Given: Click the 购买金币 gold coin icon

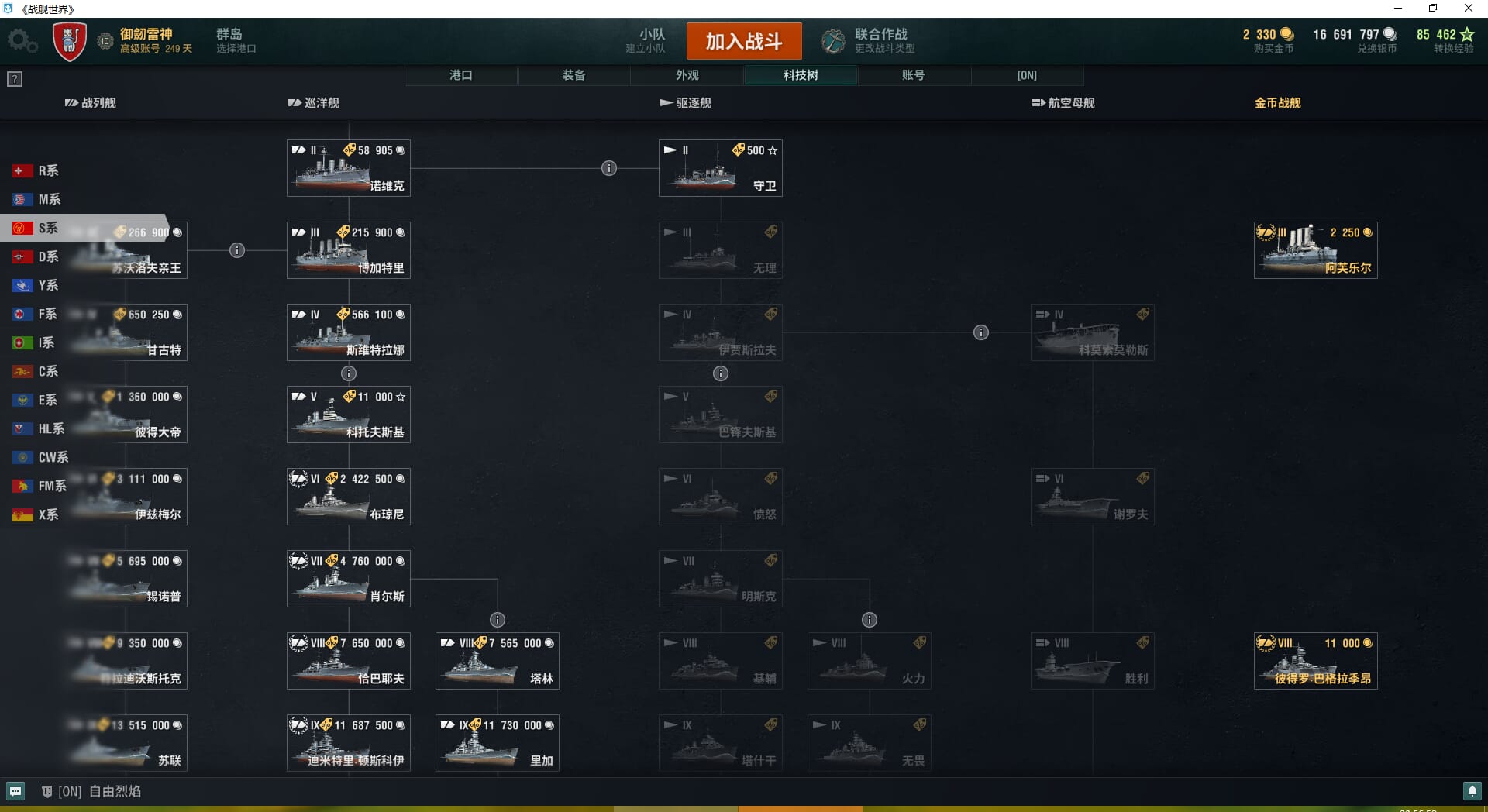Looking at the screenshot, I should tap(1287, 34).
